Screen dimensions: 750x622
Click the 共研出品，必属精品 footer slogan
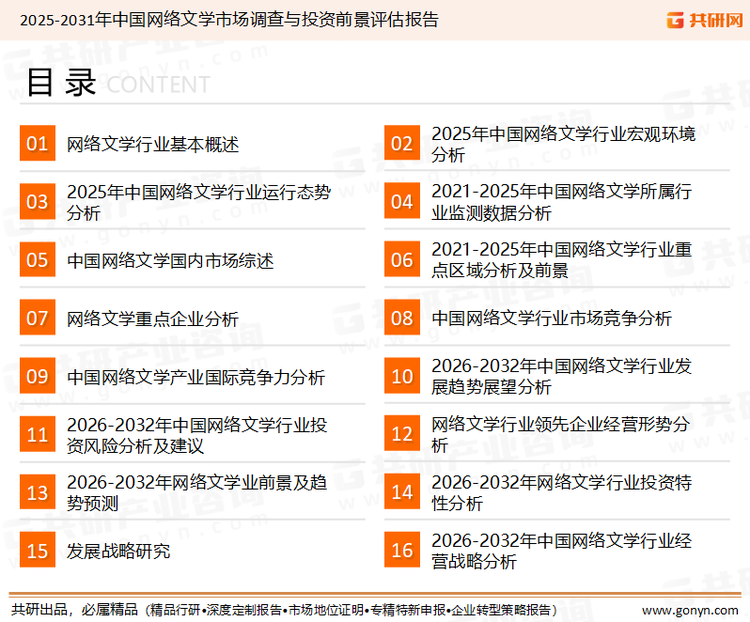pos(75,610)
